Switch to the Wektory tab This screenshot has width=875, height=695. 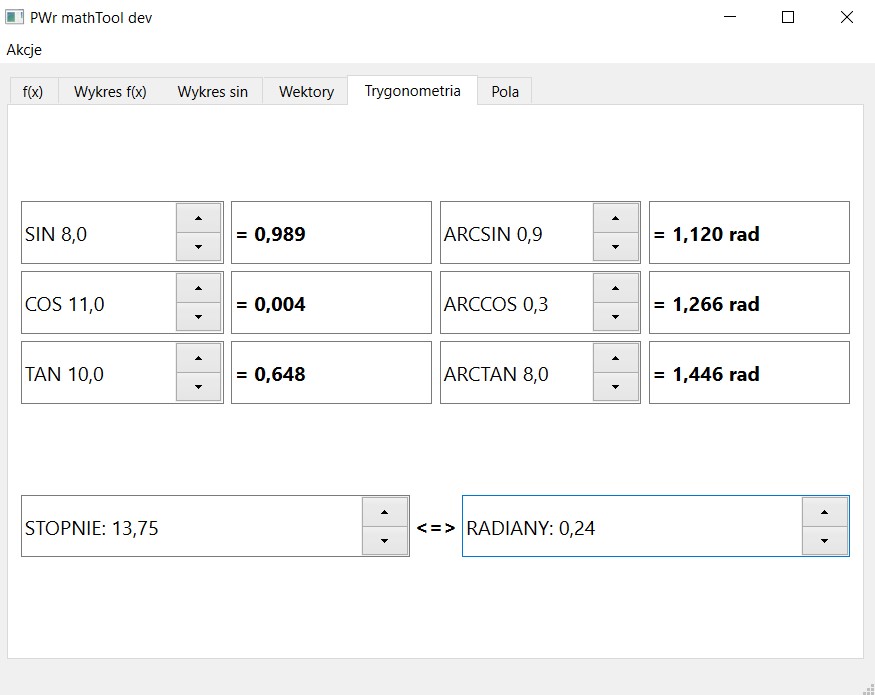[304, 91]
